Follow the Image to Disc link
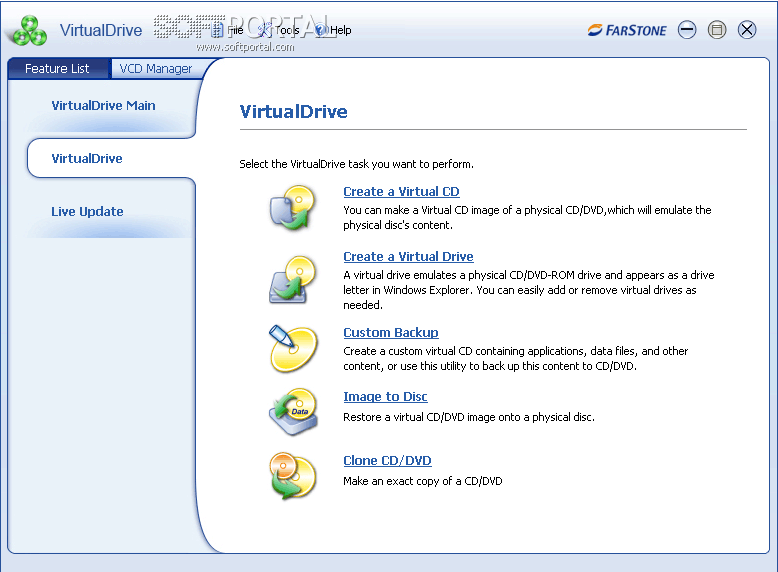The height and width of the screenshot is (572, 778). click(385, 397)
